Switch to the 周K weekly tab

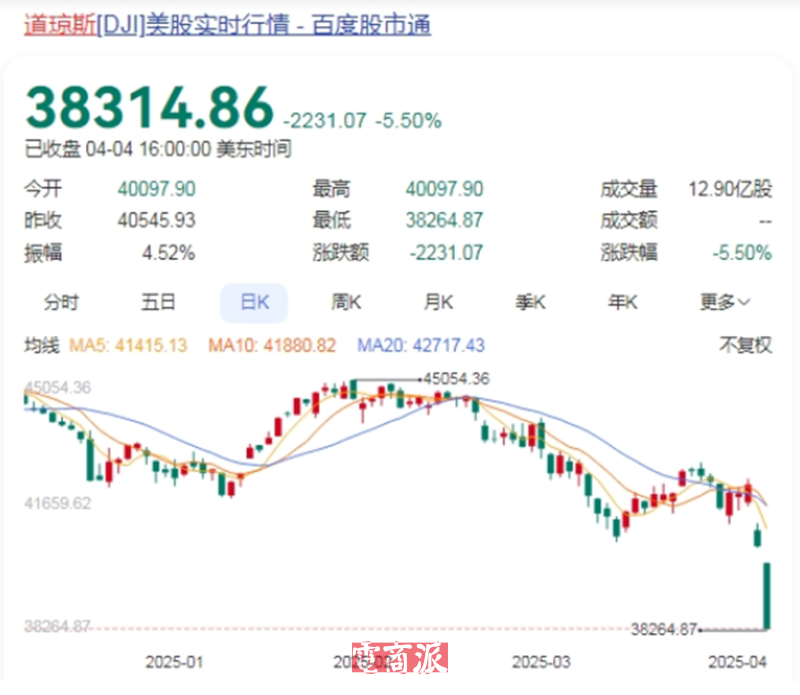[346, 302]
